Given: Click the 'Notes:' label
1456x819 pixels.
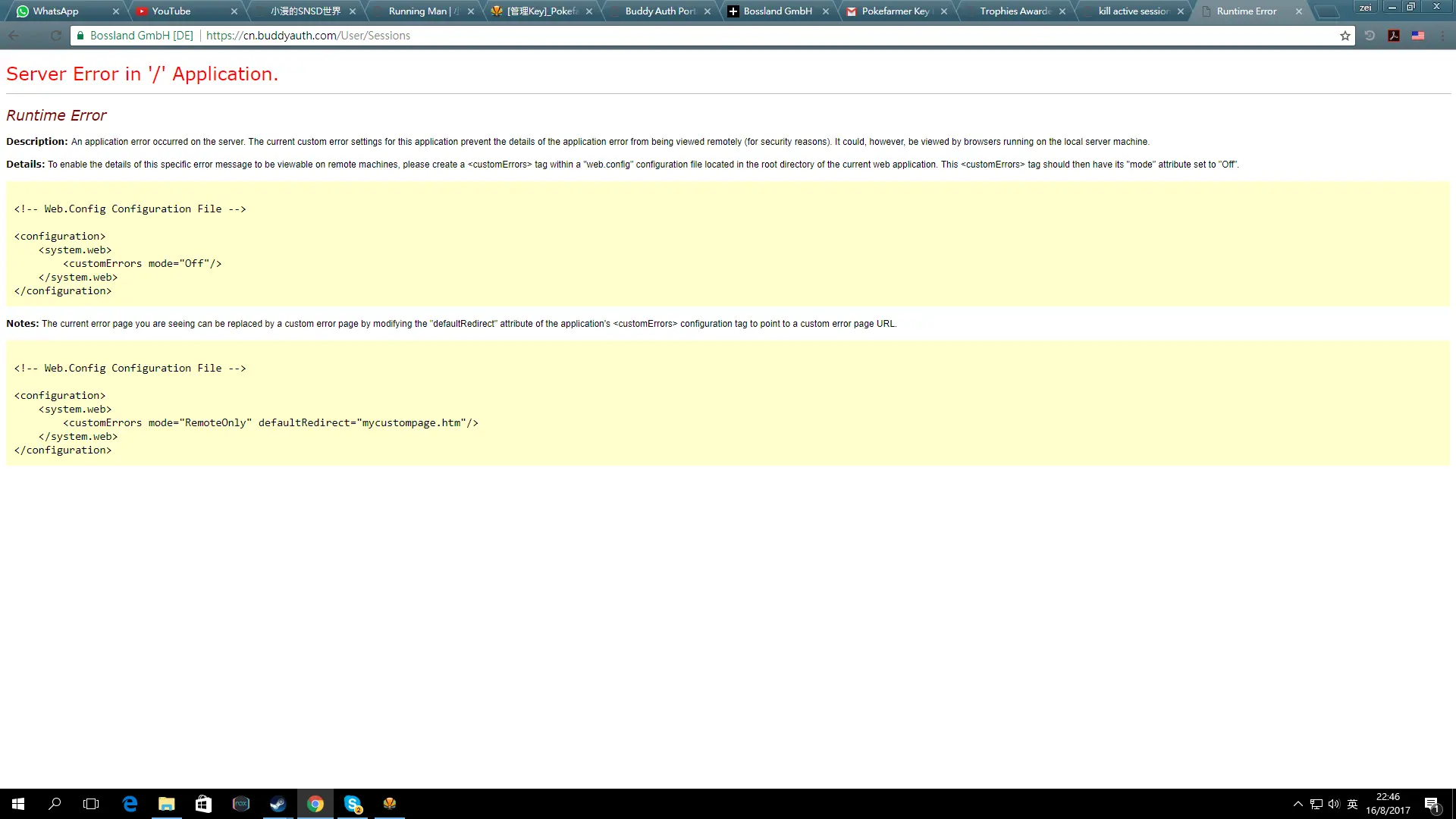Looking at the screenshot, I should coord(22,324).
